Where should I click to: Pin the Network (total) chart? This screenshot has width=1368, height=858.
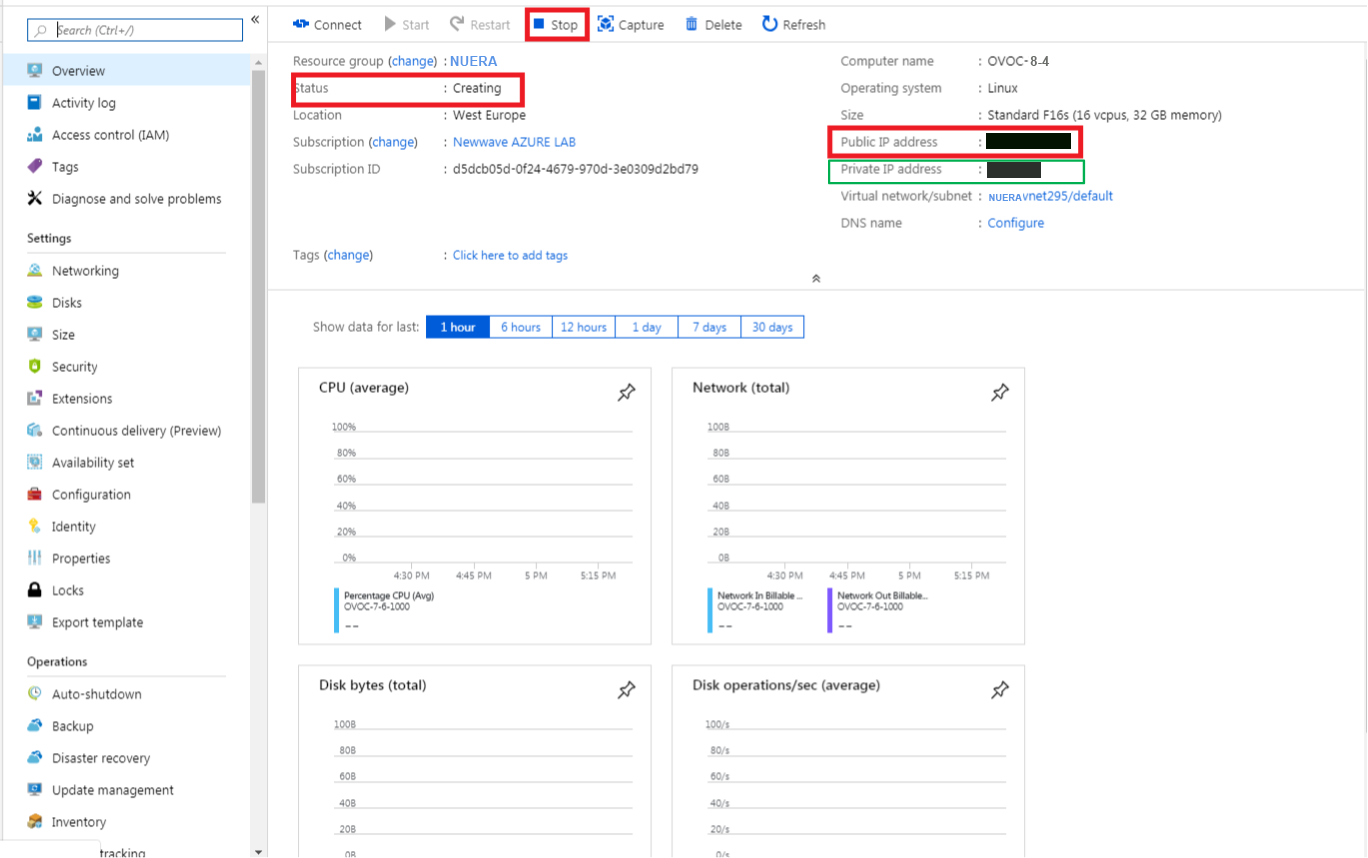click(999, 393)
